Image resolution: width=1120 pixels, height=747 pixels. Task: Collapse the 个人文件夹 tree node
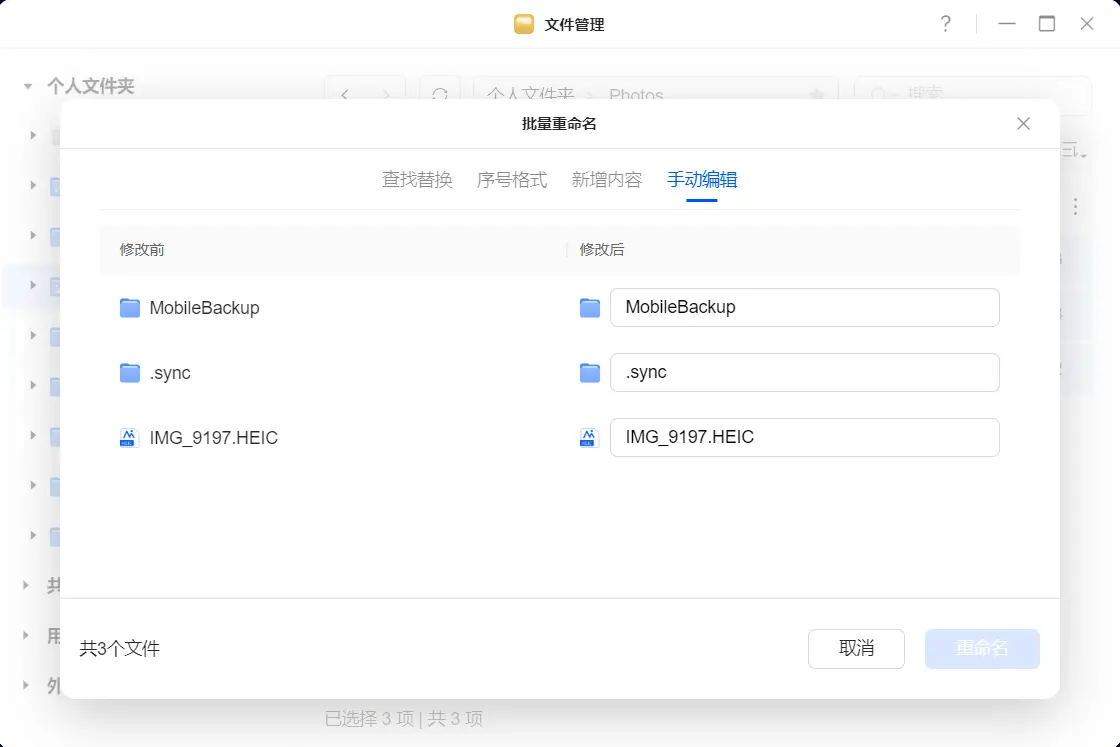click(28, 87)
